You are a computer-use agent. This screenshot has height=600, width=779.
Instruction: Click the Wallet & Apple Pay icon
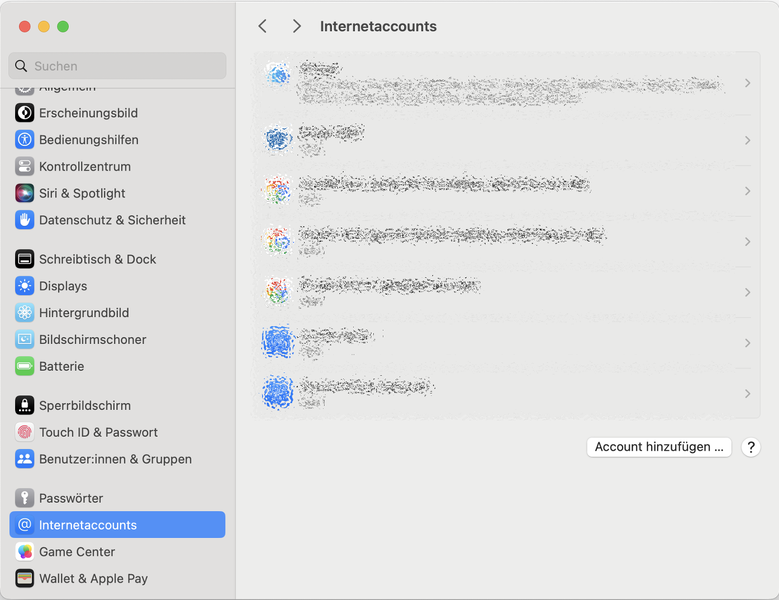coord(25,578)
